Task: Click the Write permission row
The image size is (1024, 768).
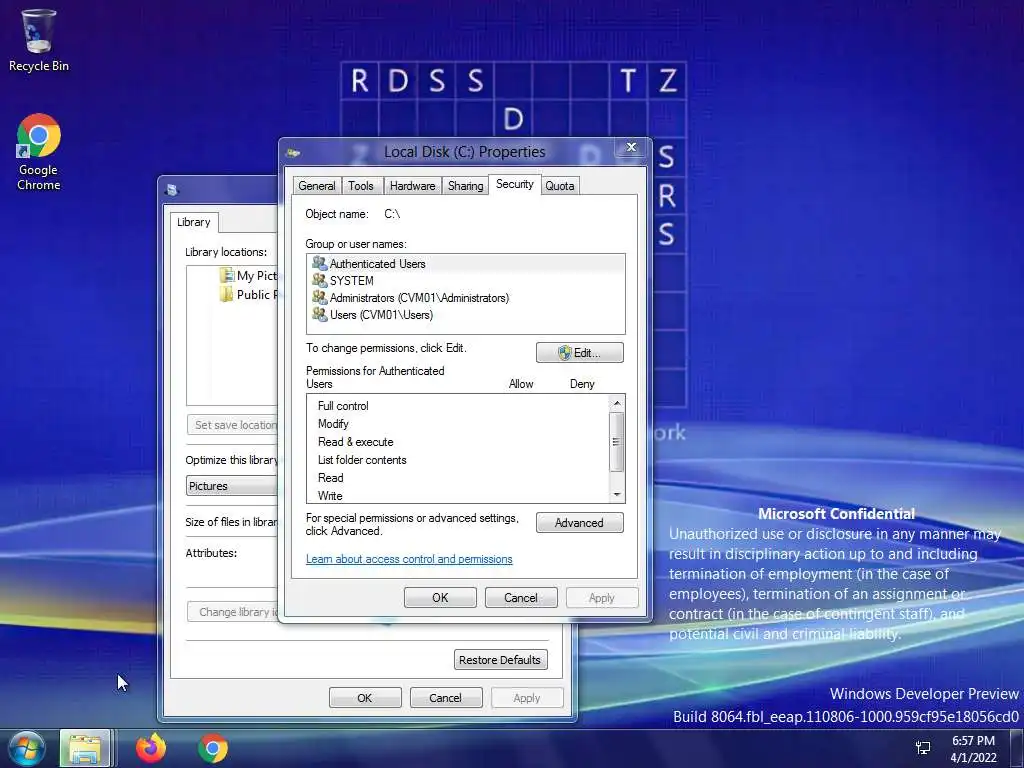Action: (458, 495)
